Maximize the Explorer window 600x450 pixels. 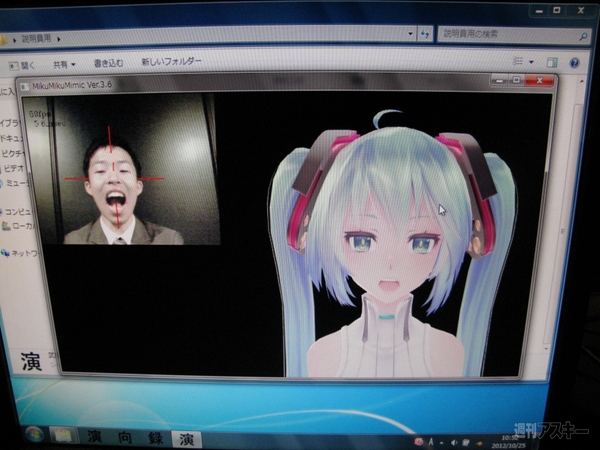pos(557,10)
